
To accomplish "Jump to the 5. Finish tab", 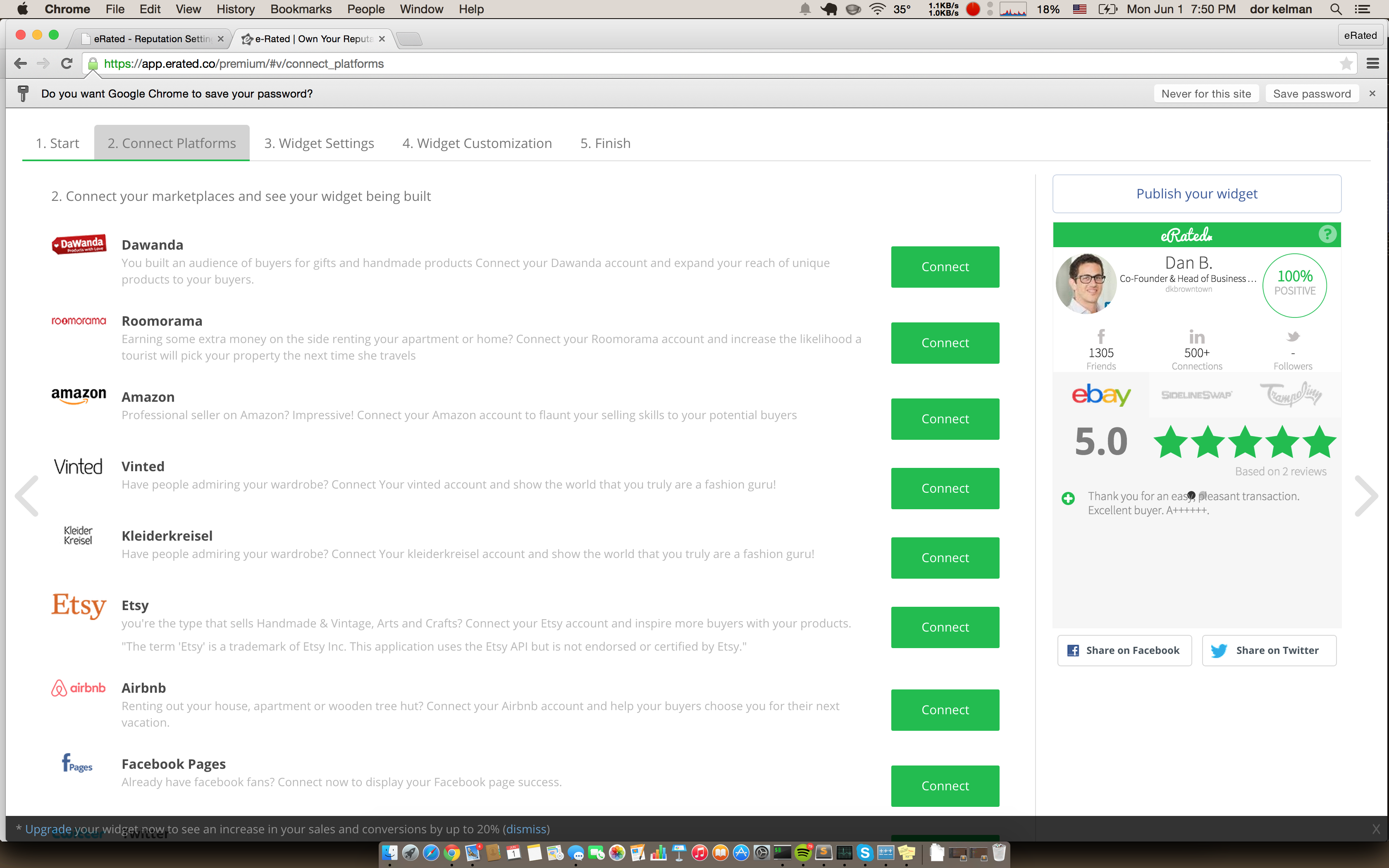I will click(606, 143).
